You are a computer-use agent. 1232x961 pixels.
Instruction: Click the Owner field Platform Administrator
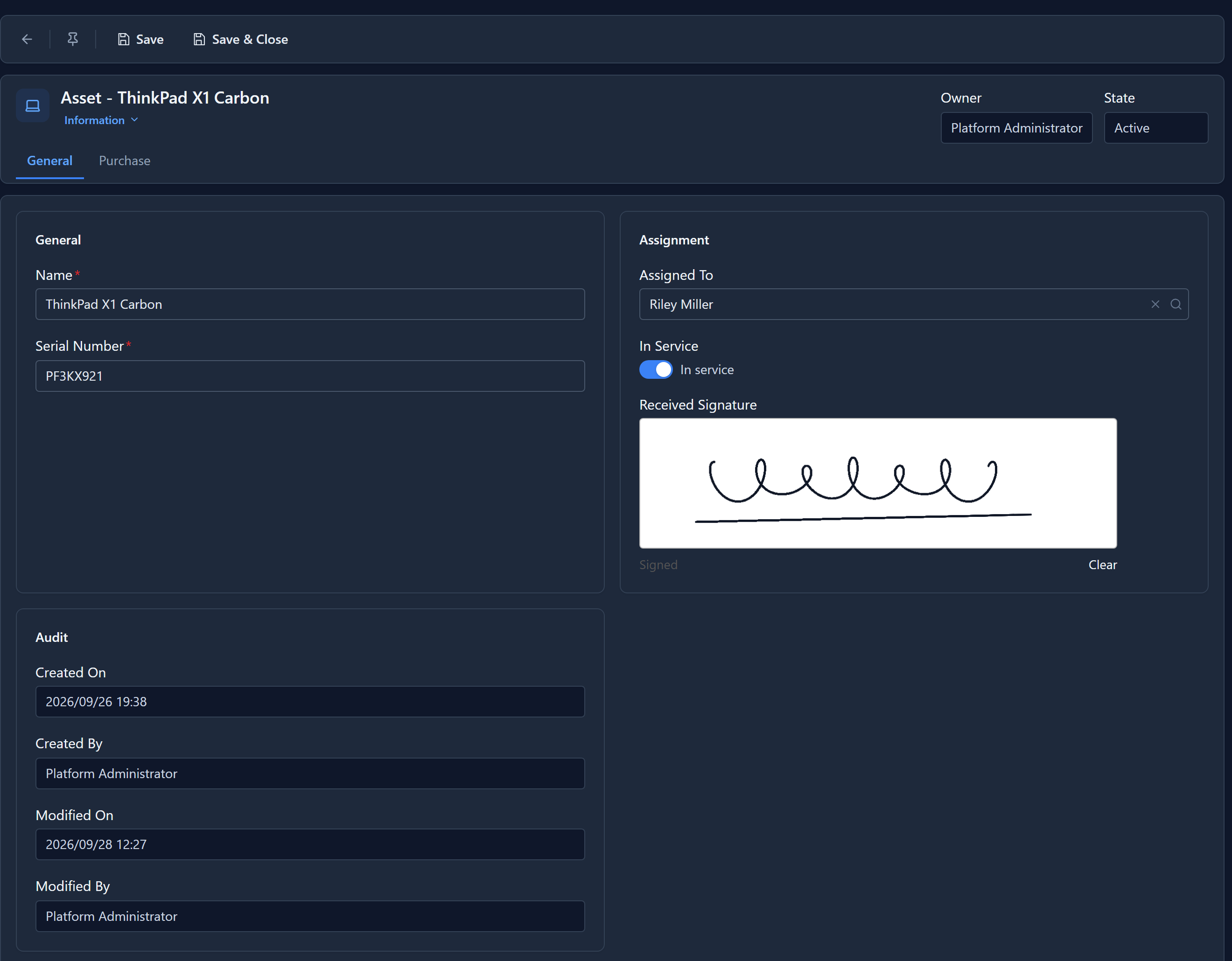point(1016,128)
